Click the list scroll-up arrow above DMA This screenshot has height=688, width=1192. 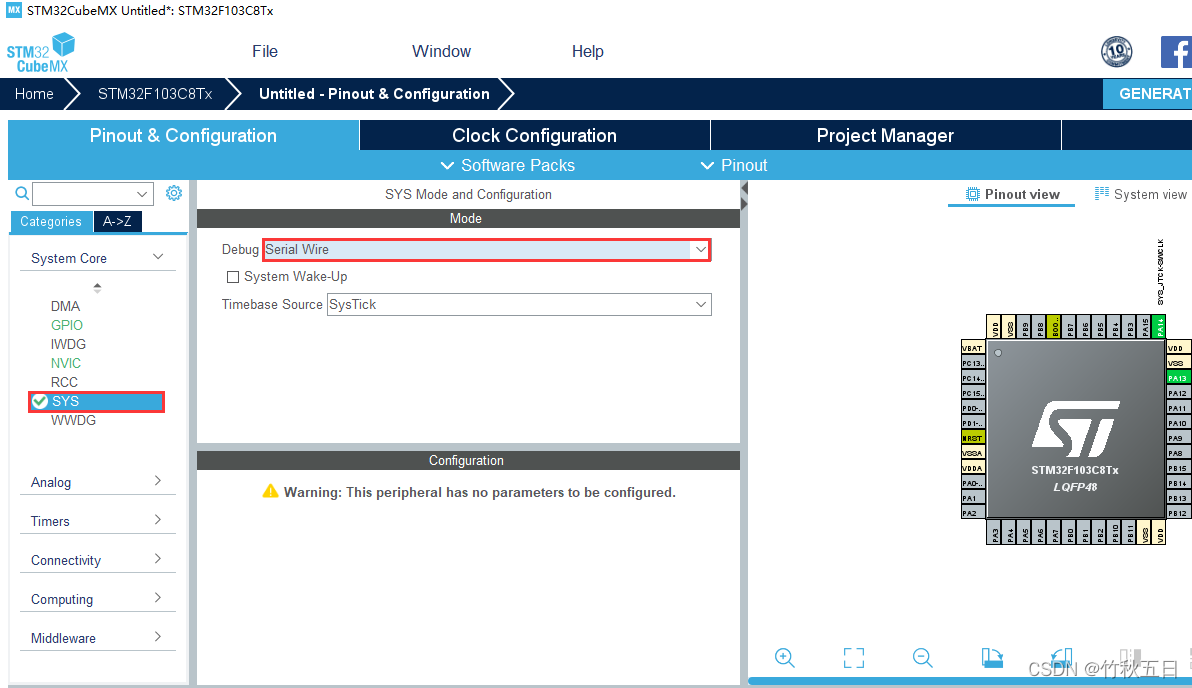coord(97,286)
